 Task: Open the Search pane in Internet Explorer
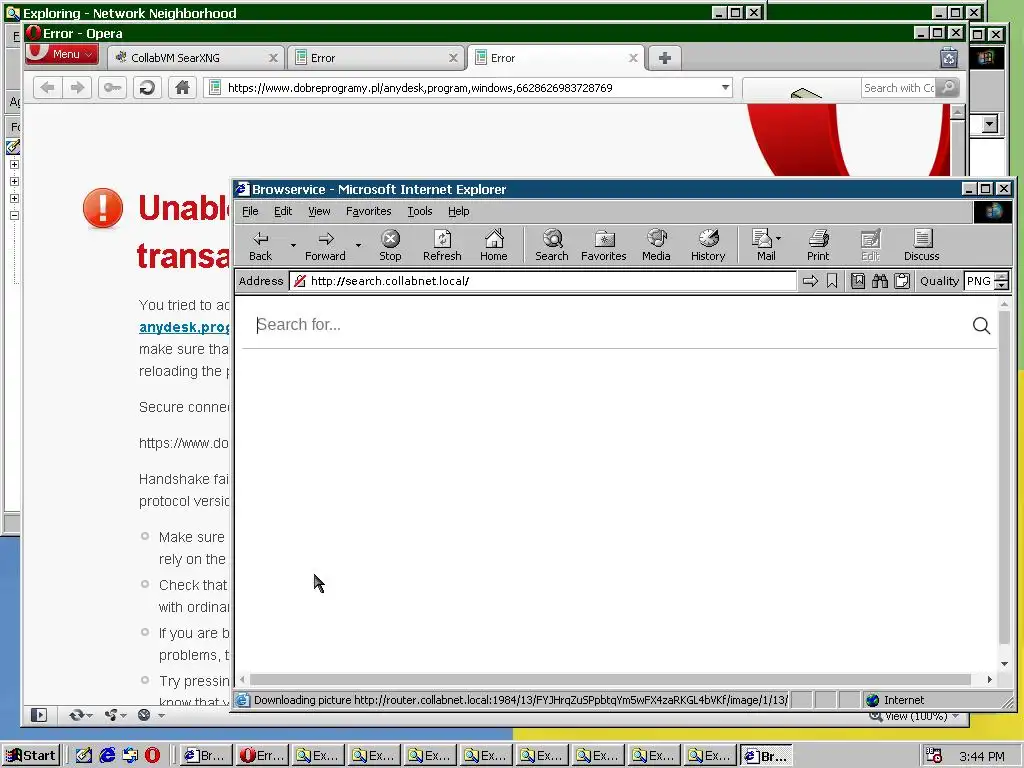point(552,245)
